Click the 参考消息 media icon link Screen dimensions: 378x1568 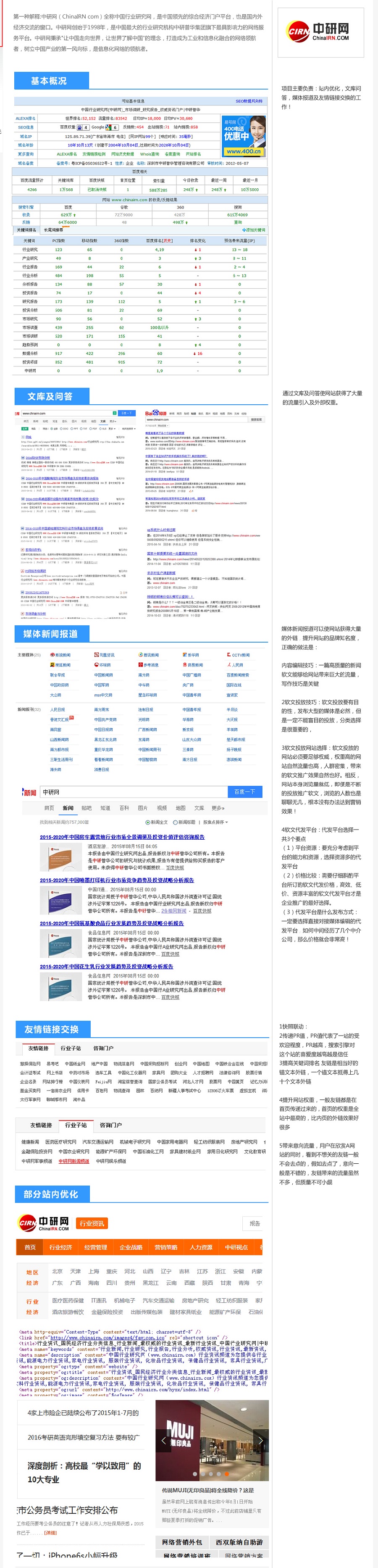[148, 665]
